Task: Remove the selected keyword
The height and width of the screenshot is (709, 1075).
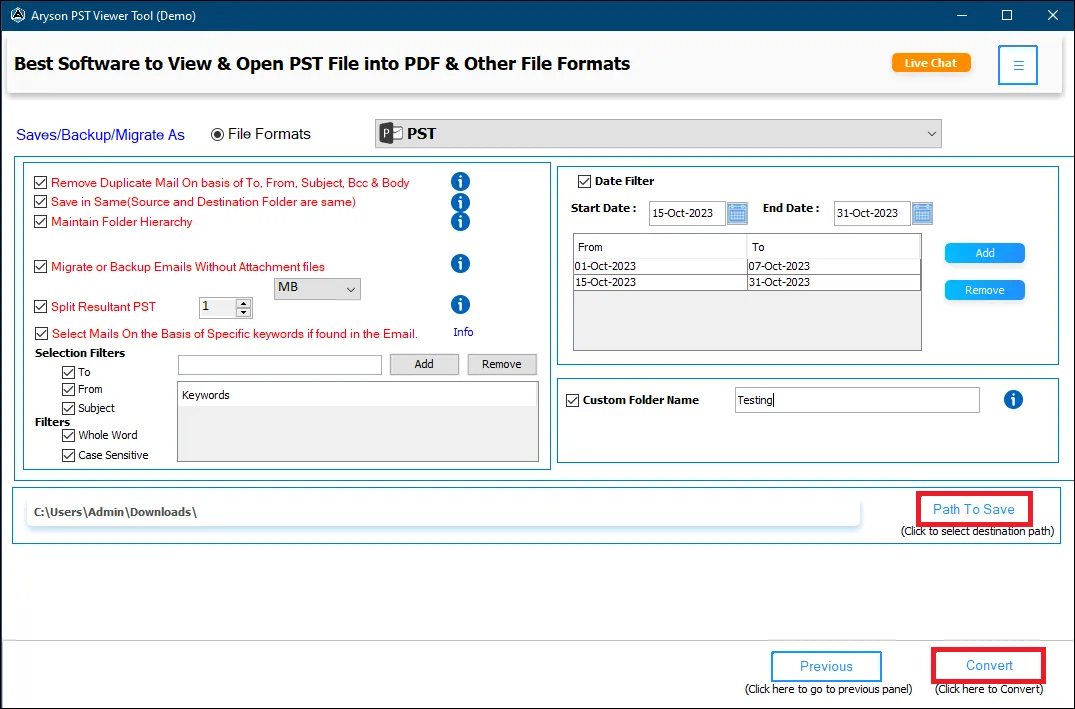Action: pos(501,364)
